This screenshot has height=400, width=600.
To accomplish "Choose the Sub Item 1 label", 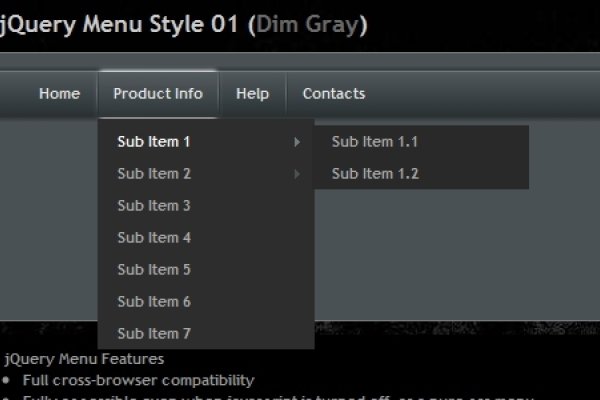I will 154,142.
